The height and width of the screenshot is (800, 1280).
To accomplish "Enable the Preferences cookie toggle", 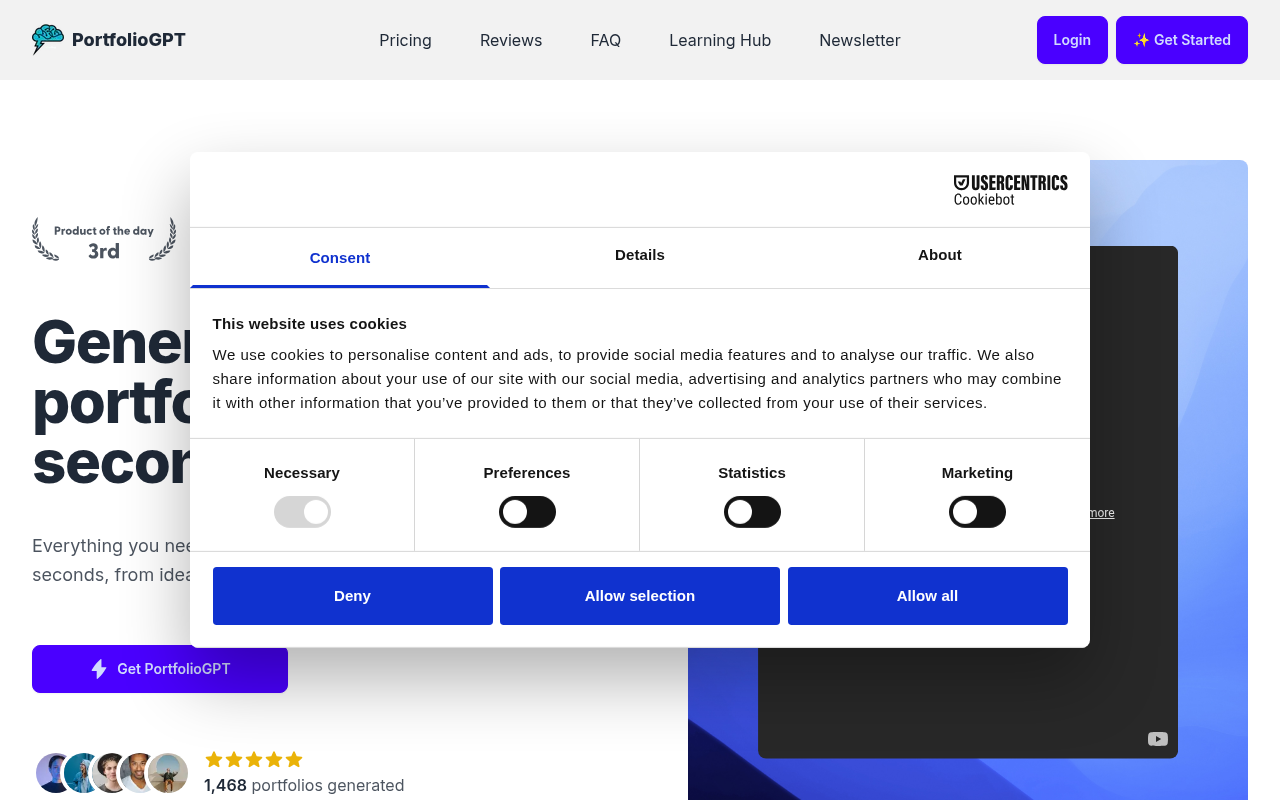I will pos(527,511).
